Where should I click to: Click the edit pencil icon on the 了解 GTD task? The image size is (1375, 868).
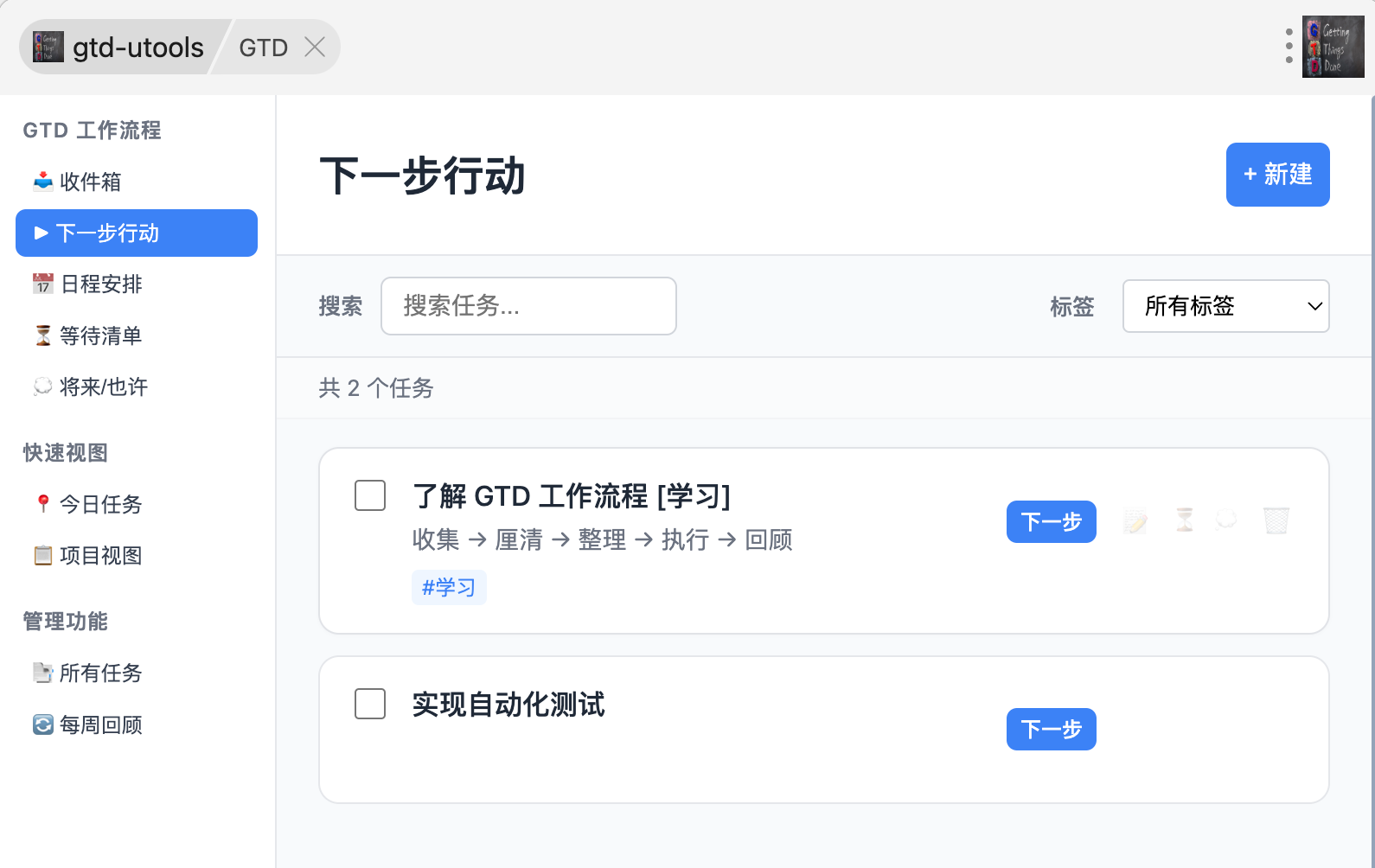click(1135, 521)
